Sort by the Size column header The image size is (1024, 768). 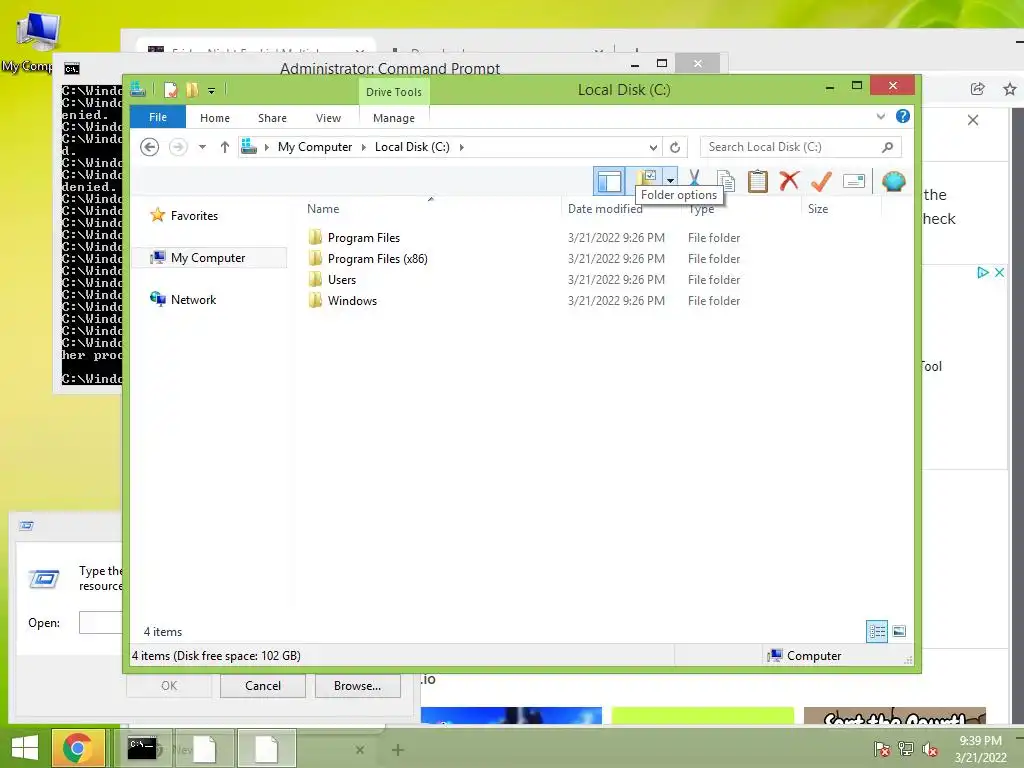(818, 209)
